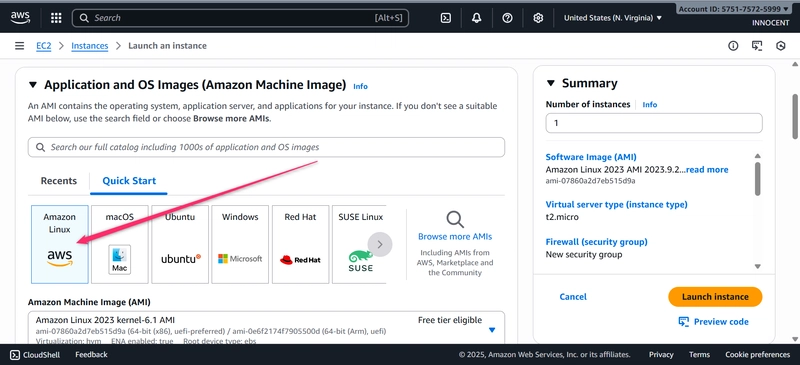Click the Browse more AMIs magnifier icon
Screen dimensions: 800x365
pyautogui.click(x=455, y=220)
